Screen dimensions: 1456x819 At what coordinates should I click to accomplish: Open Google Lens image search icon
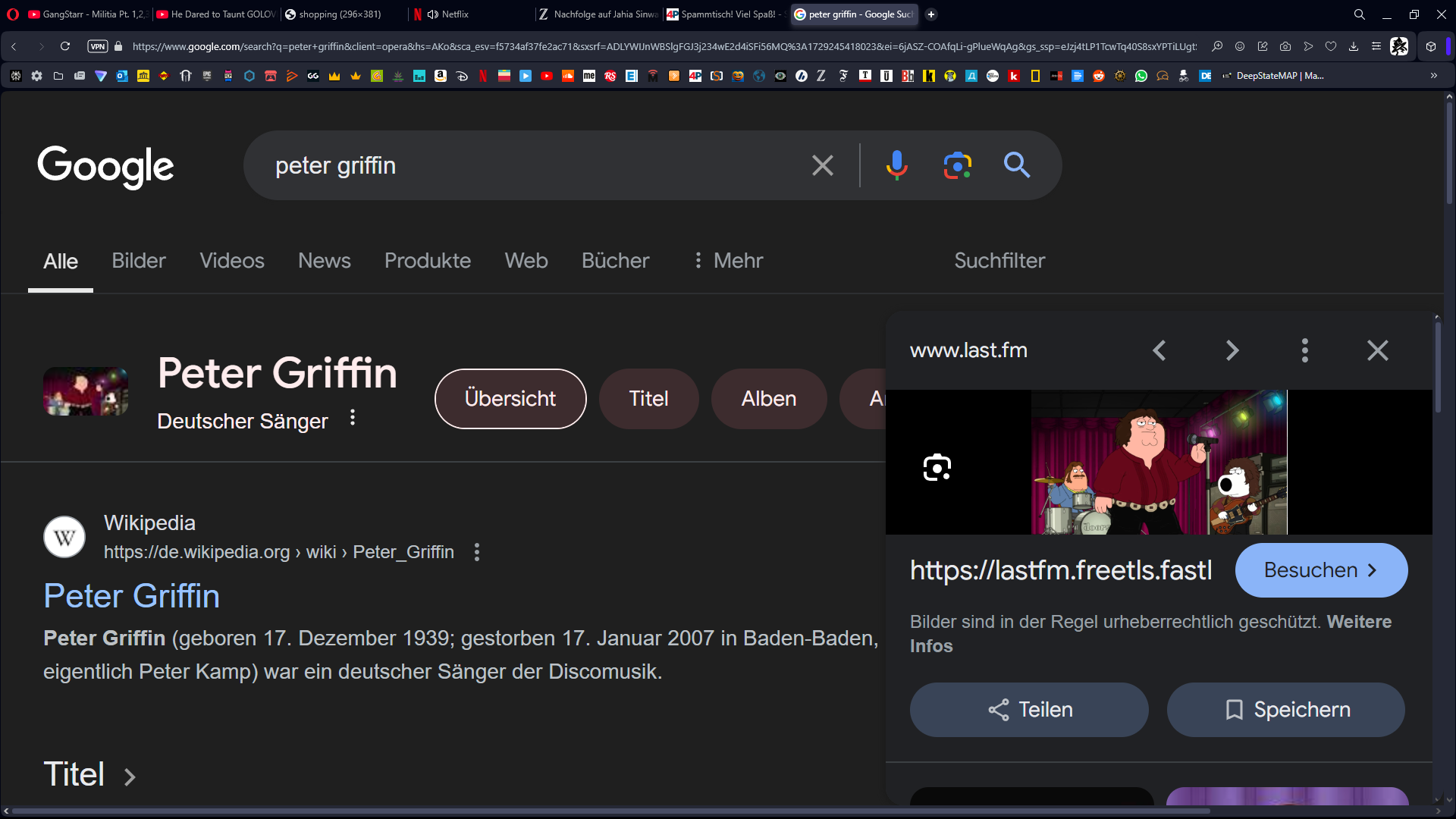click(958, 165)
